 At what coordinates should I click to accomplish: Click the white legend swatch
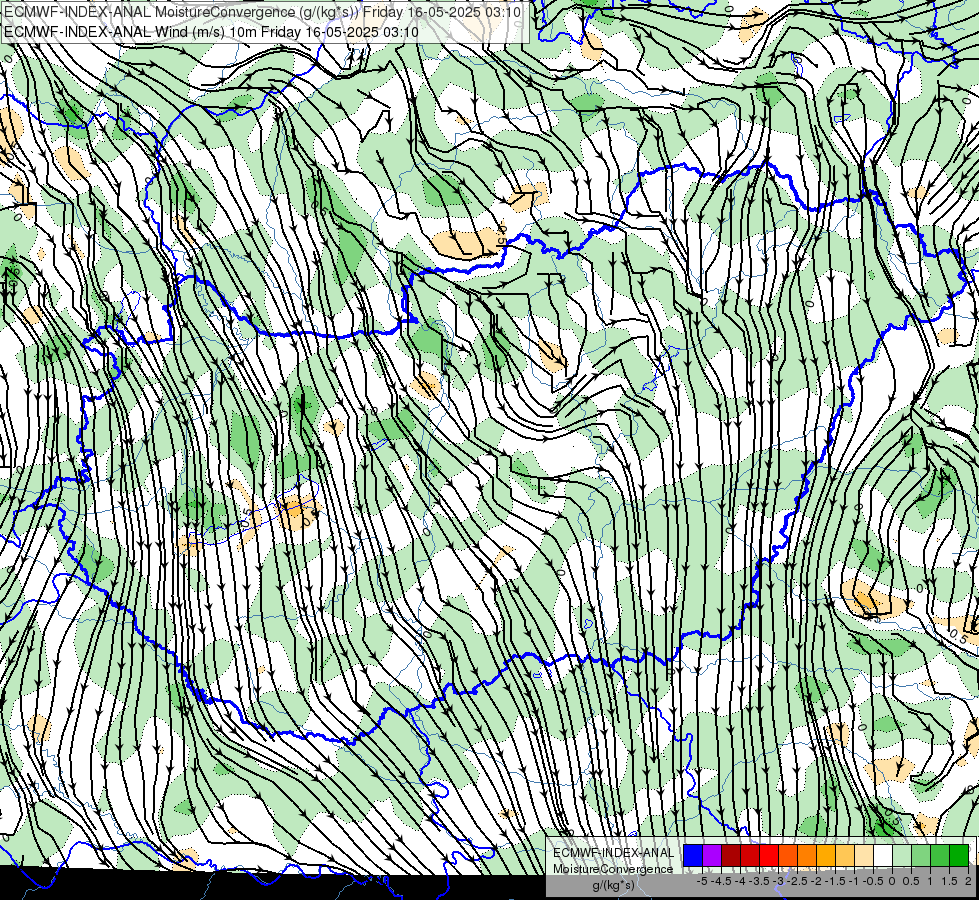[x=883, y=855]
